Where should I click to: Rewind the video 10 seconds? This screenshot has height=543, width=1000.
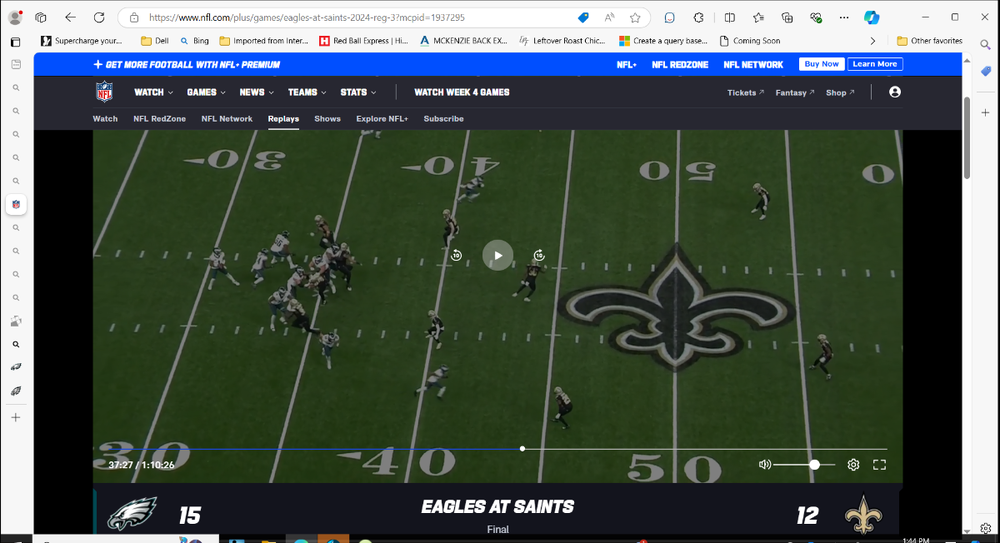point(456,255)
